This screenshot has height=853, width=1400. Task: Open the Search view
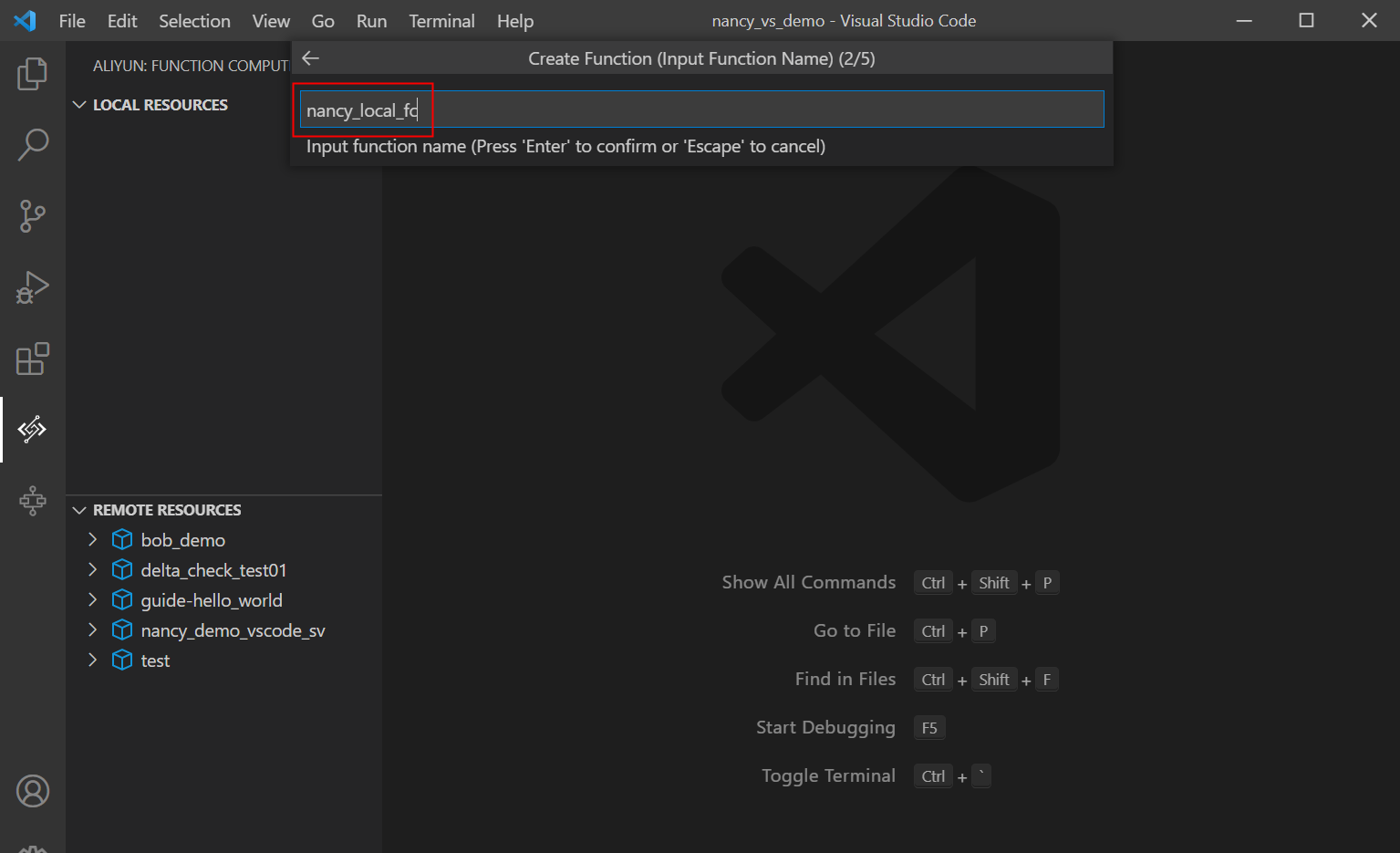click(33, 145)
